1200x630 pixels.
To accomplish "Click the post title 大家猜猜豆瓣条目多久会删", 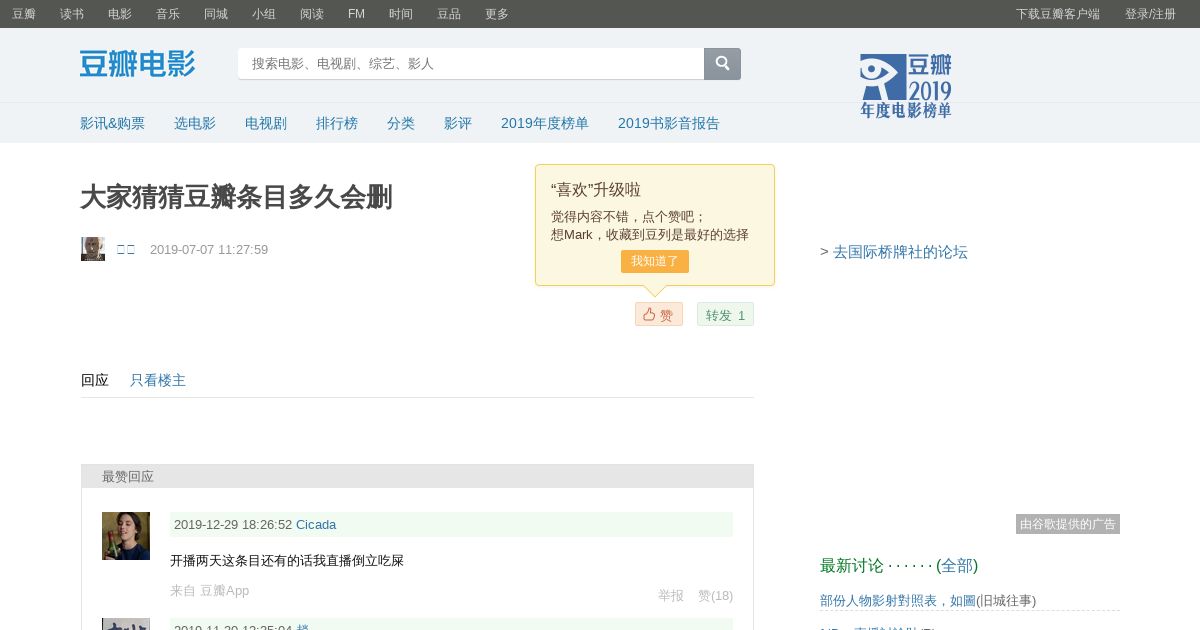I will (236, 197).
